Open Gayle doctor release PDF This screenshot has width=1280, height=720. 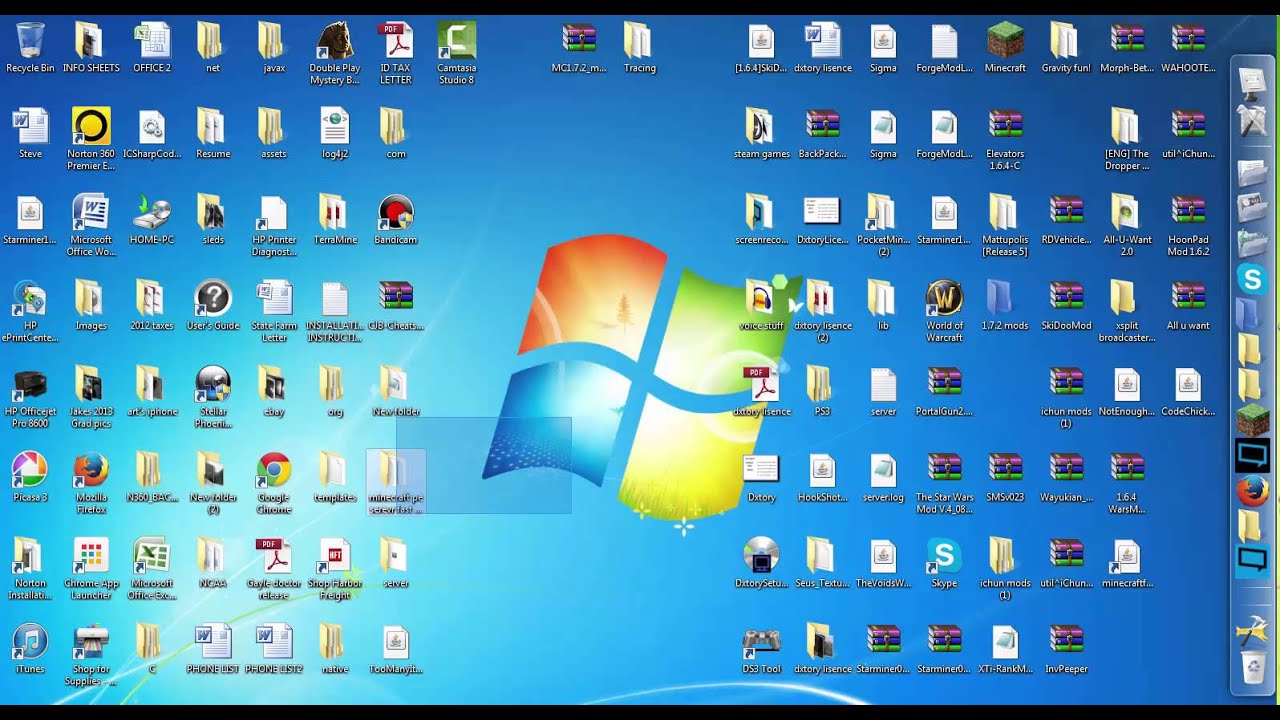click(x=274, y=569)
